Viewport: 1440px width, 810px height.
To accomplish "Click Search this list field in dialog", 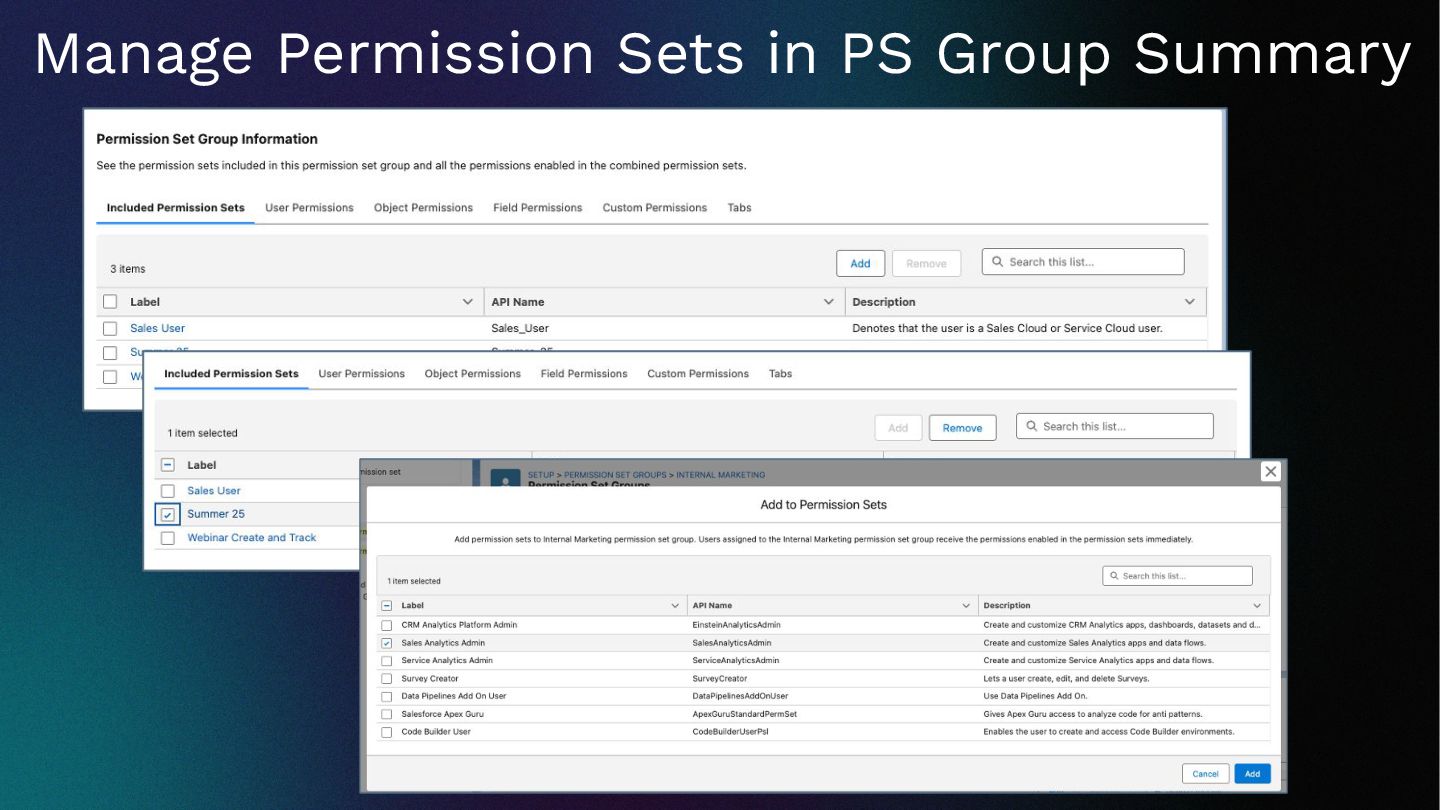I will 1177,576.
